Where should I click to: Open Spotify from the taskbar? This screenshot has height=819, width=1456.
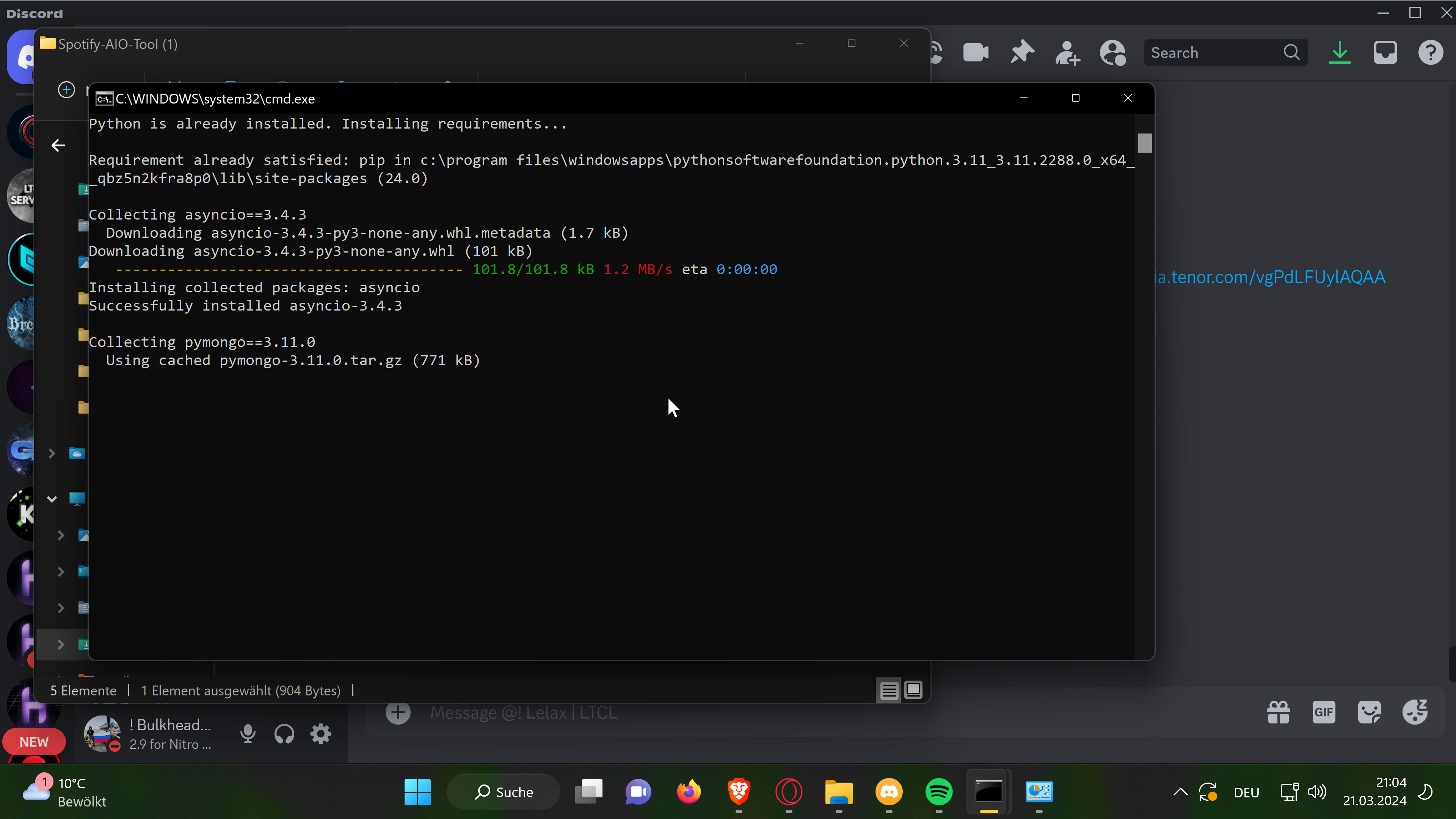(x=938, y=792)
